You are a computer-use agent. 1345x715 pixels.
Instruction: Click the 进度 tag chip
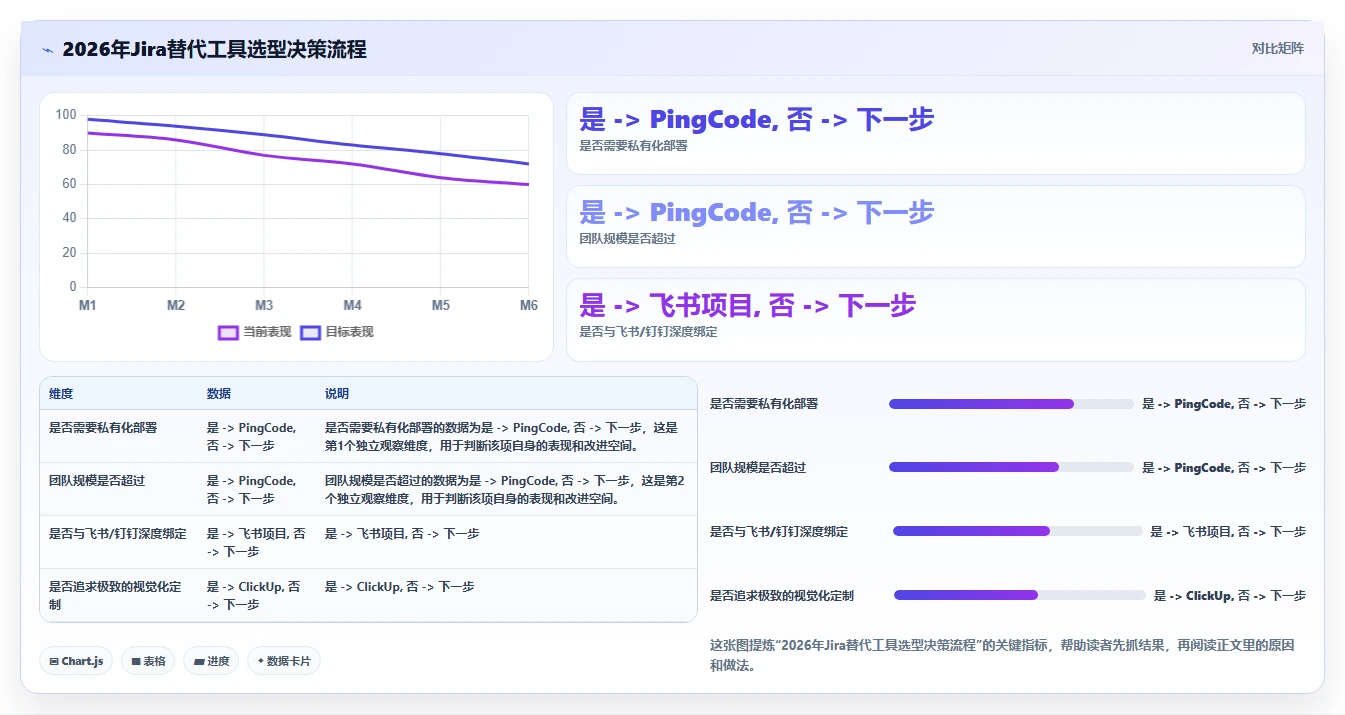pos(211,661)
